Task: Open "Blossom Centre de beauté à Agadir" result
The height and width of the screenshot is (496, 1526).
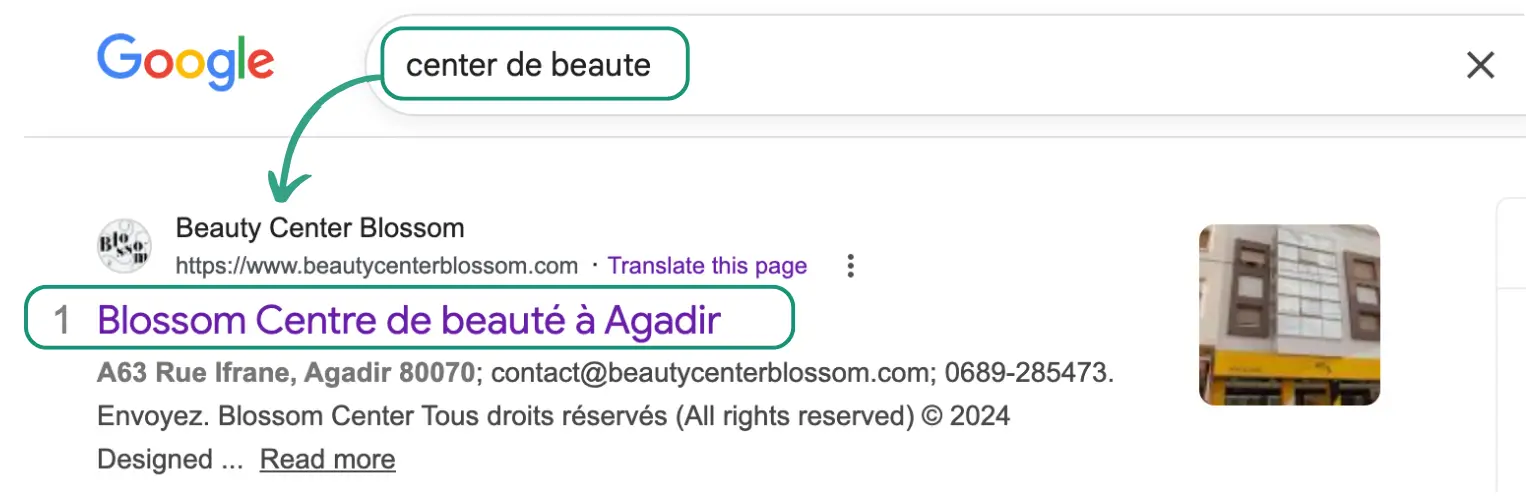Action: [x=409, y=321]
